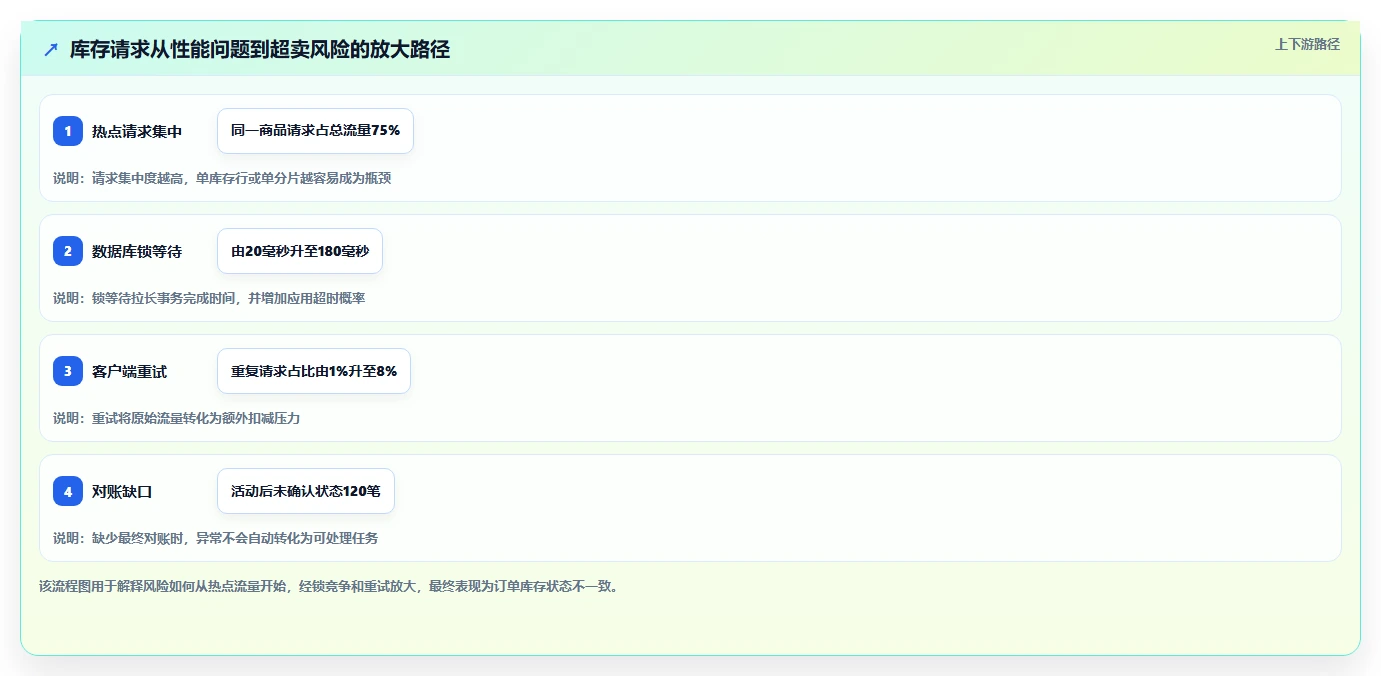Select the 上下游路径 label in the header
The height and width of the screenshot is (676, 1381).
1307,44
